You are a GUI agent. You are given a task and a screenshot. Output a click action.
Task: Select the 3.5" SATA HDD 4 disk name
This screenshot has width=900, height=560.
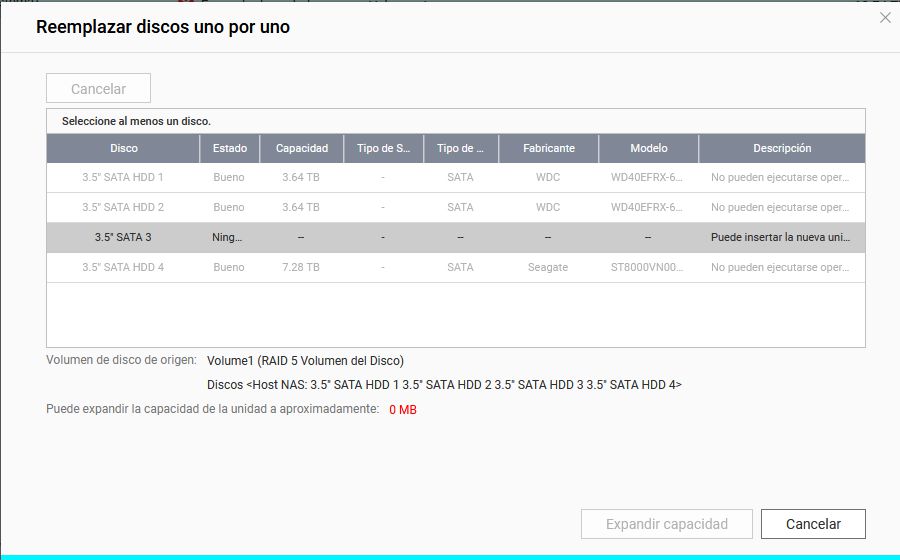pos(123,268)
